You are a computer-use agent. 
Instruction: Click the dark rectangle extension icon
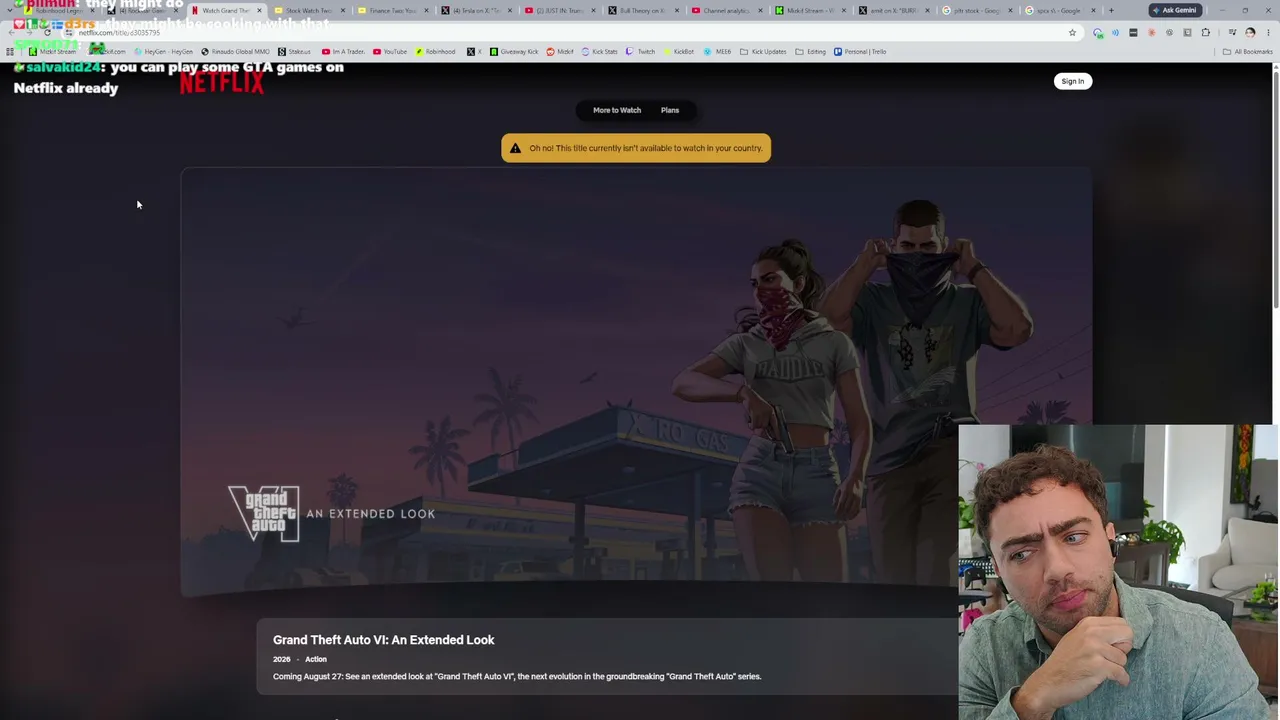[x=1133, y=32]
